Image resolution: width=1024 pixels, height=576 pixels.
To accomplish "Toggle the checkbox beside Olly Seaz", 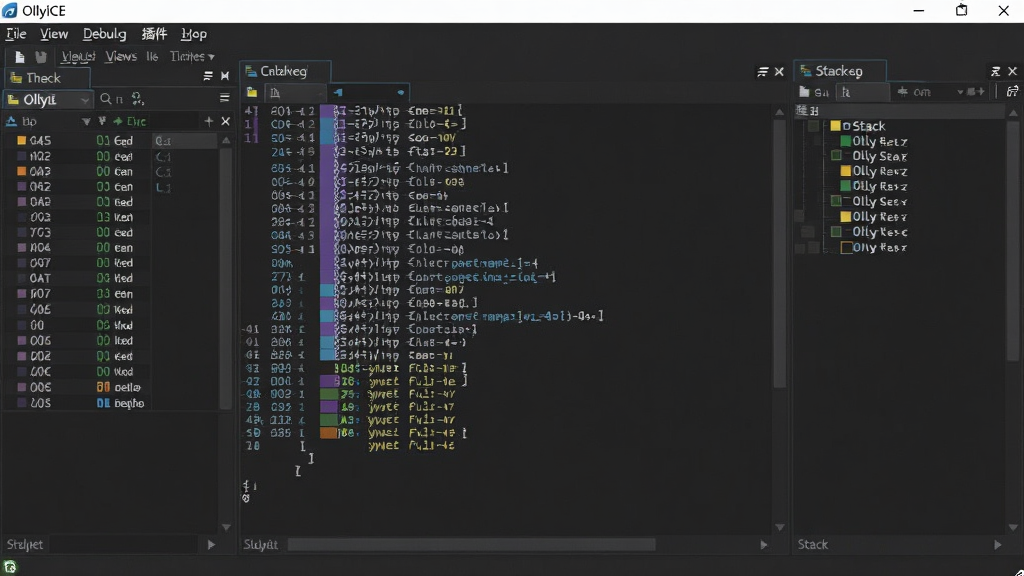I will 837,156.
